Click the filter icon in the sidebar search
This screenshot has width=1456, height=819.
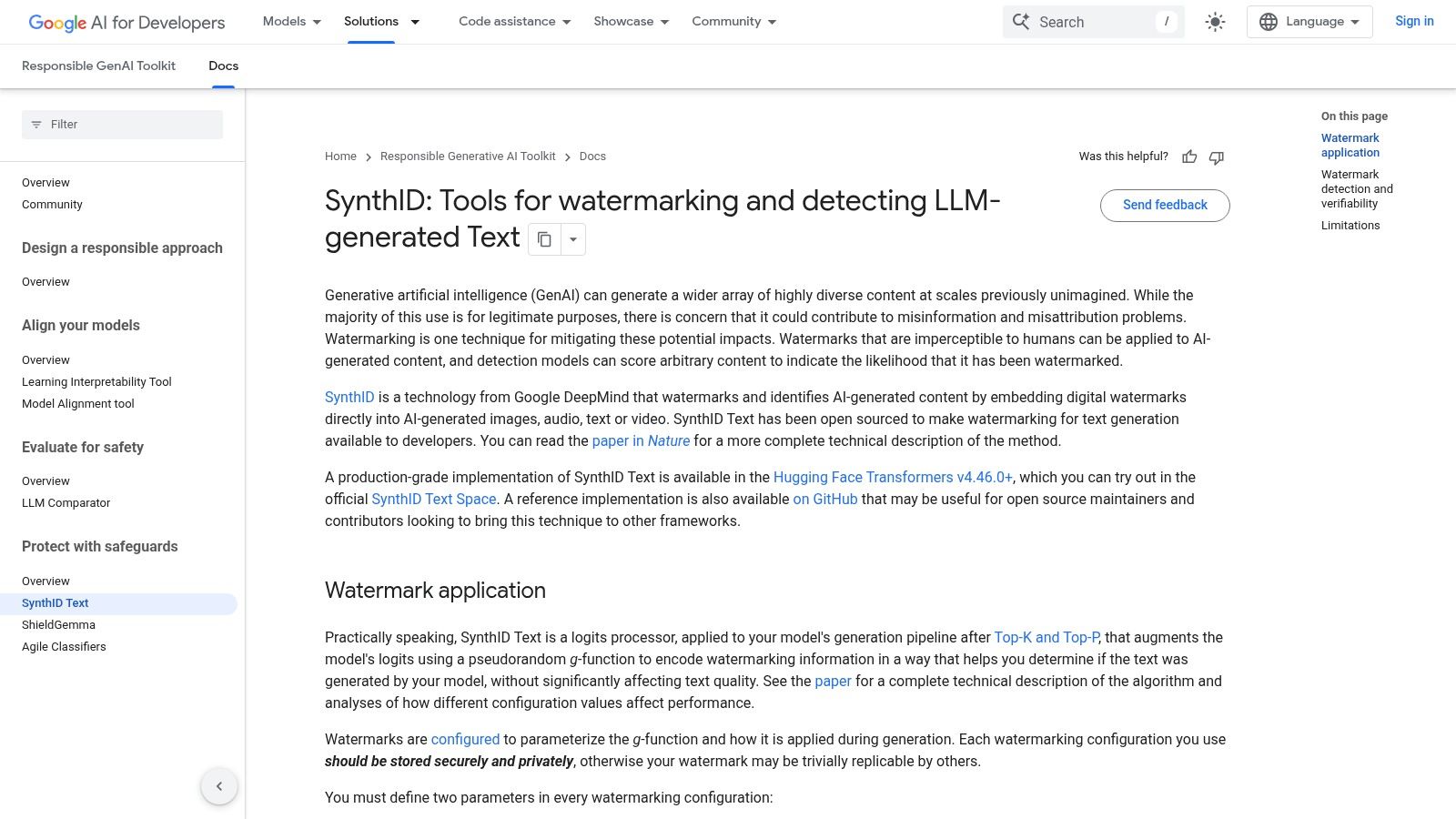[36, 125]
